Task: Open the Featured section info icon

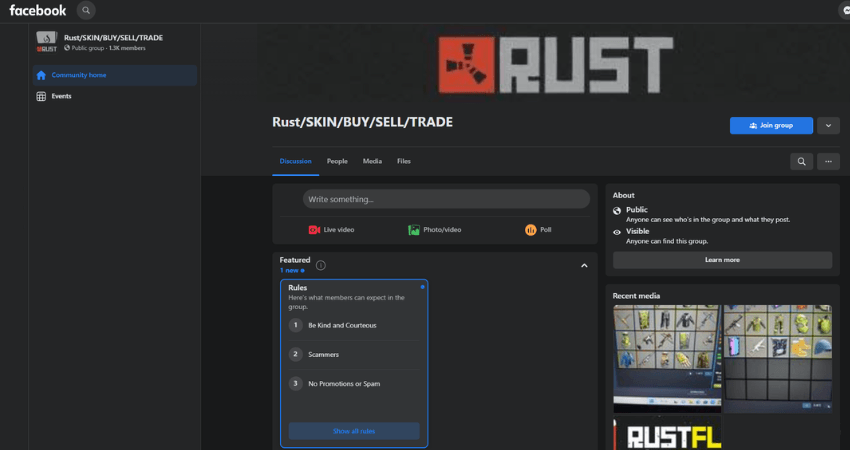Action: pos(321,265)
